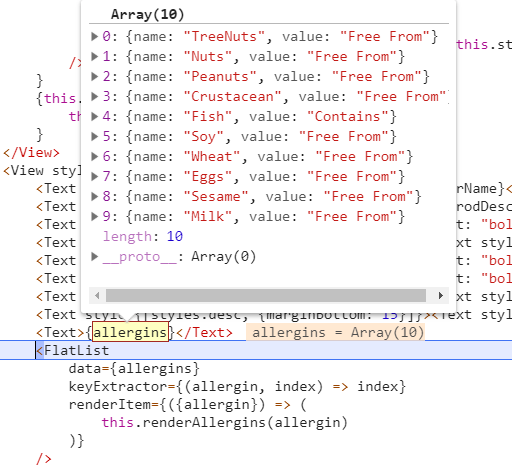Image resolution: width=512 pixels, height=467 pixels.
Task: Expand array item 1 Nuts
Action: [x=95, y=56]
